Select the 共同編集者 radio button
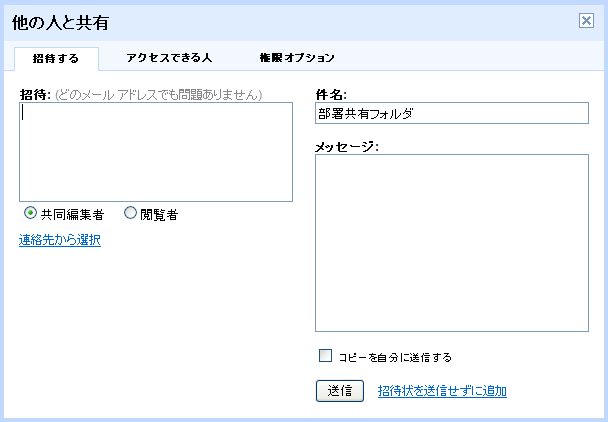The width and height of the screenshot is (608, 422). [31, 213]
